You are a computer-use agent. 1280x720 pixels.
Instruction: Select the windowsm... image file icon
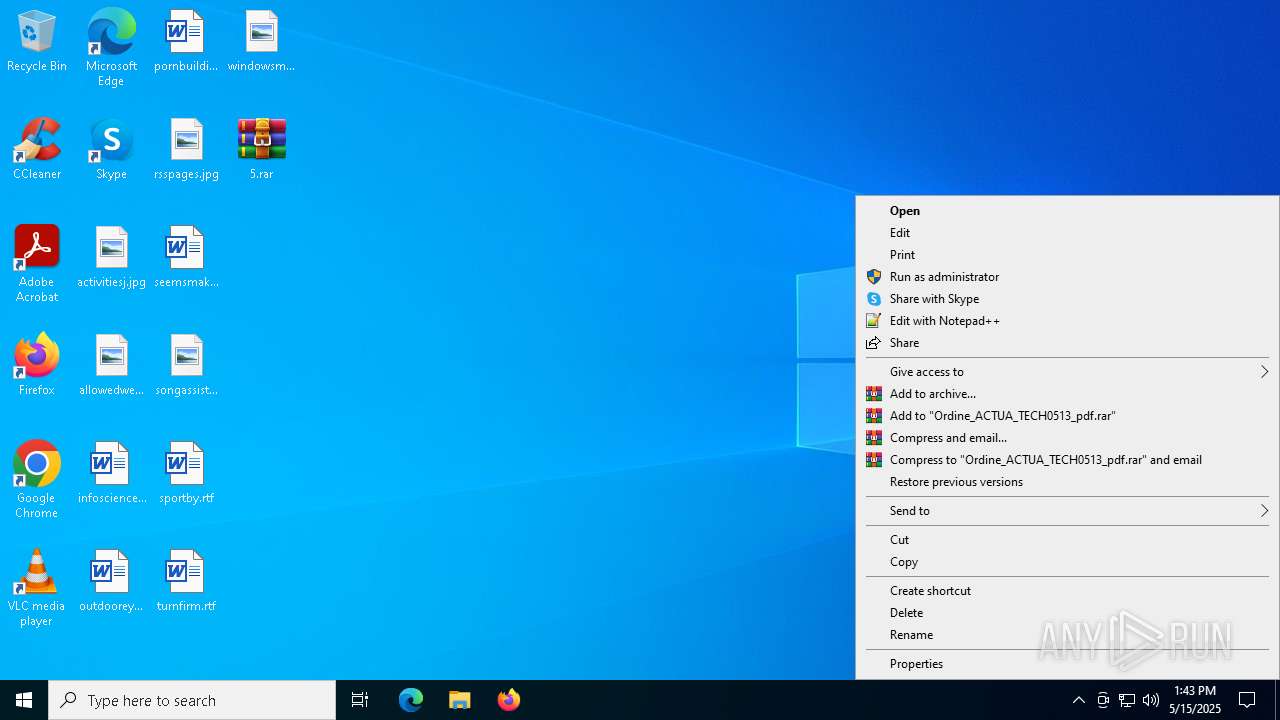point(261,42)
